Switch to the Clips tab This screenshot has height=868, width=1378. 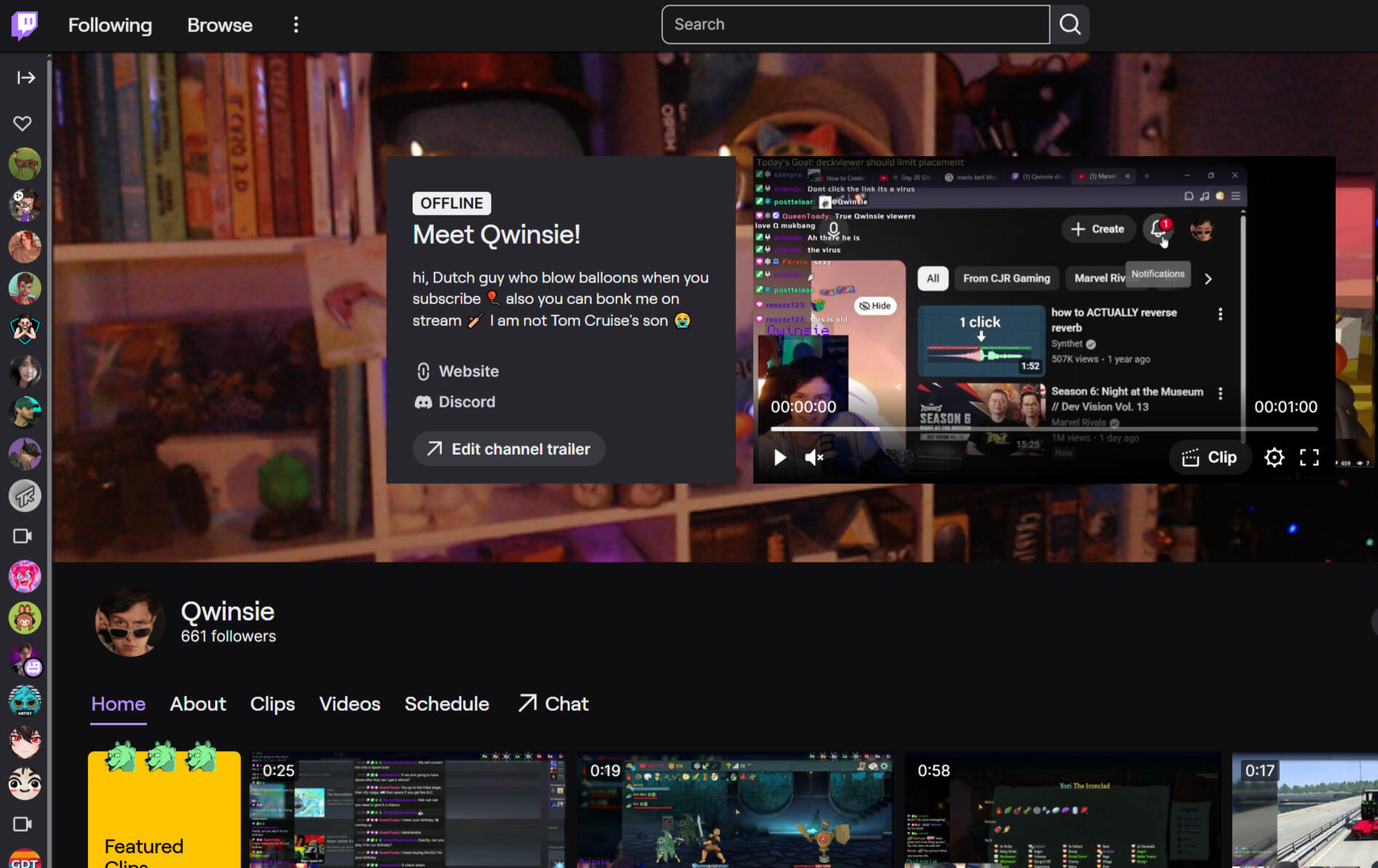[272, 704]
